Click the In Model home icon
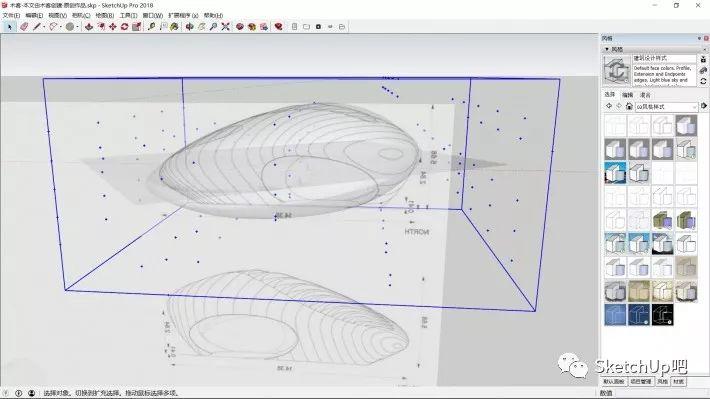The image size is (710, 399). tap(629, 106)
